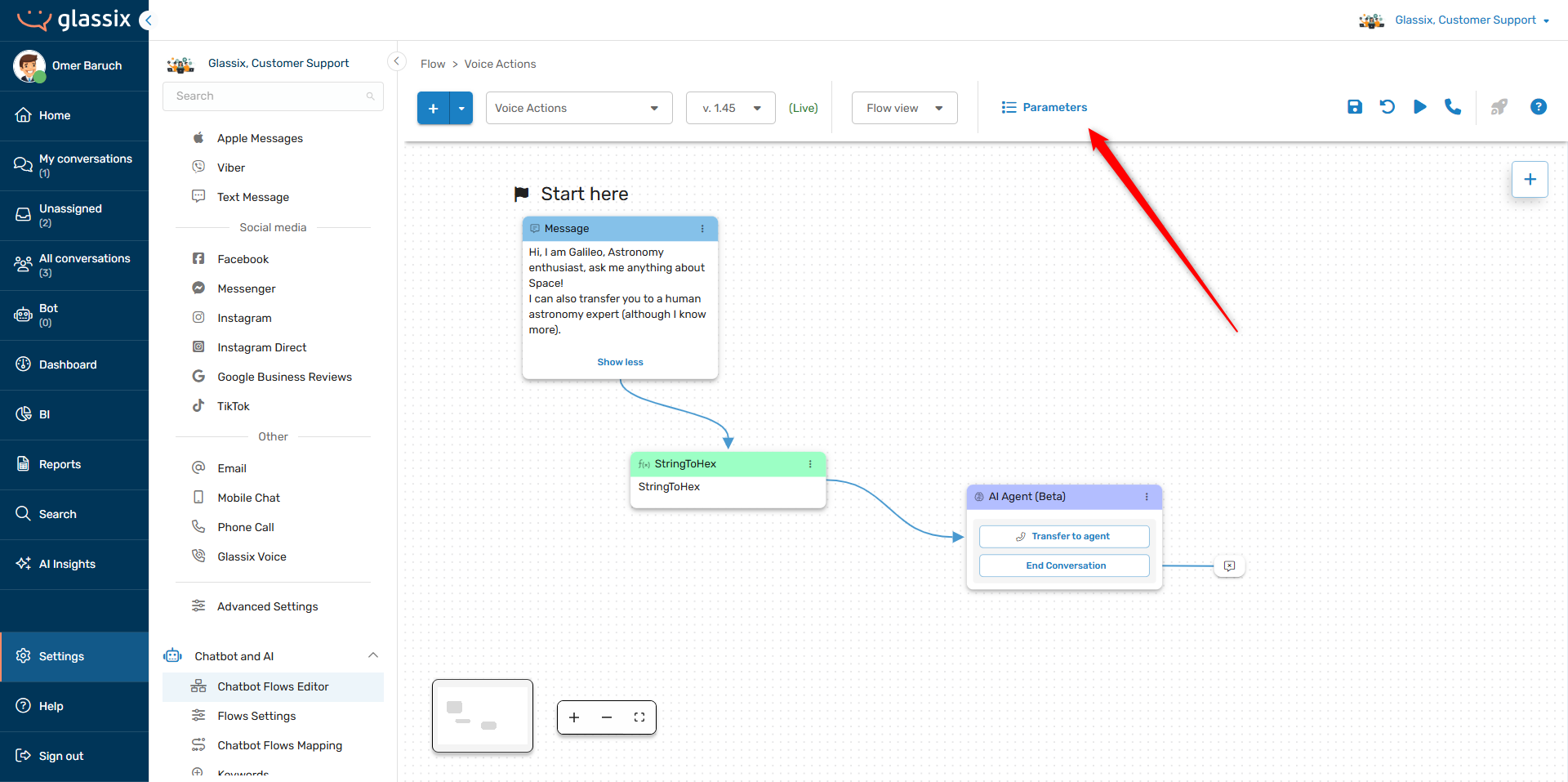
Task: Open Text Message channel settings
Action: click(x=253, y=197)
